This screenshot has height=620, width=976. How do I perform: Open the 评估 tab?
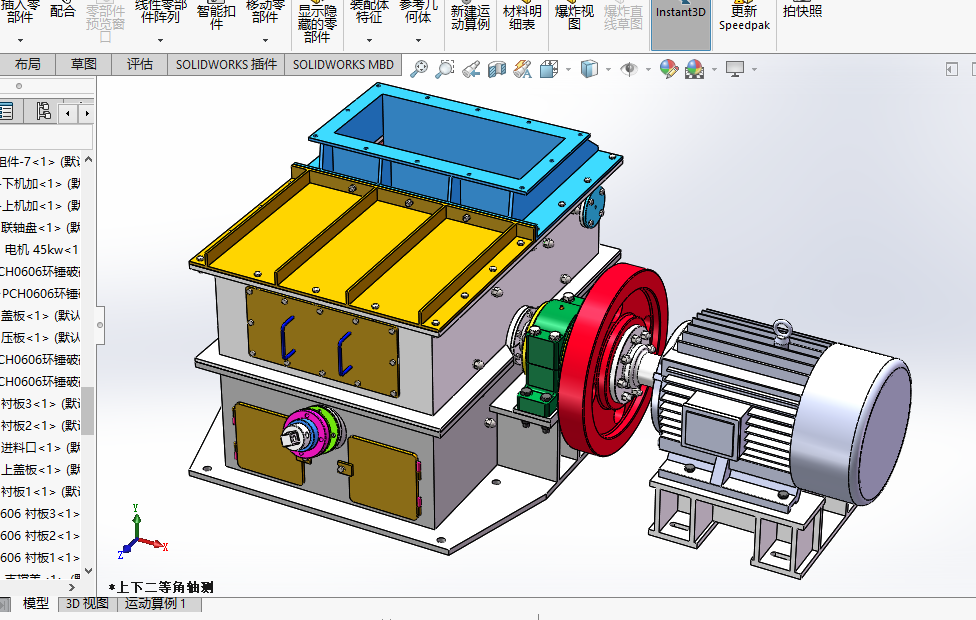(139, 64)
